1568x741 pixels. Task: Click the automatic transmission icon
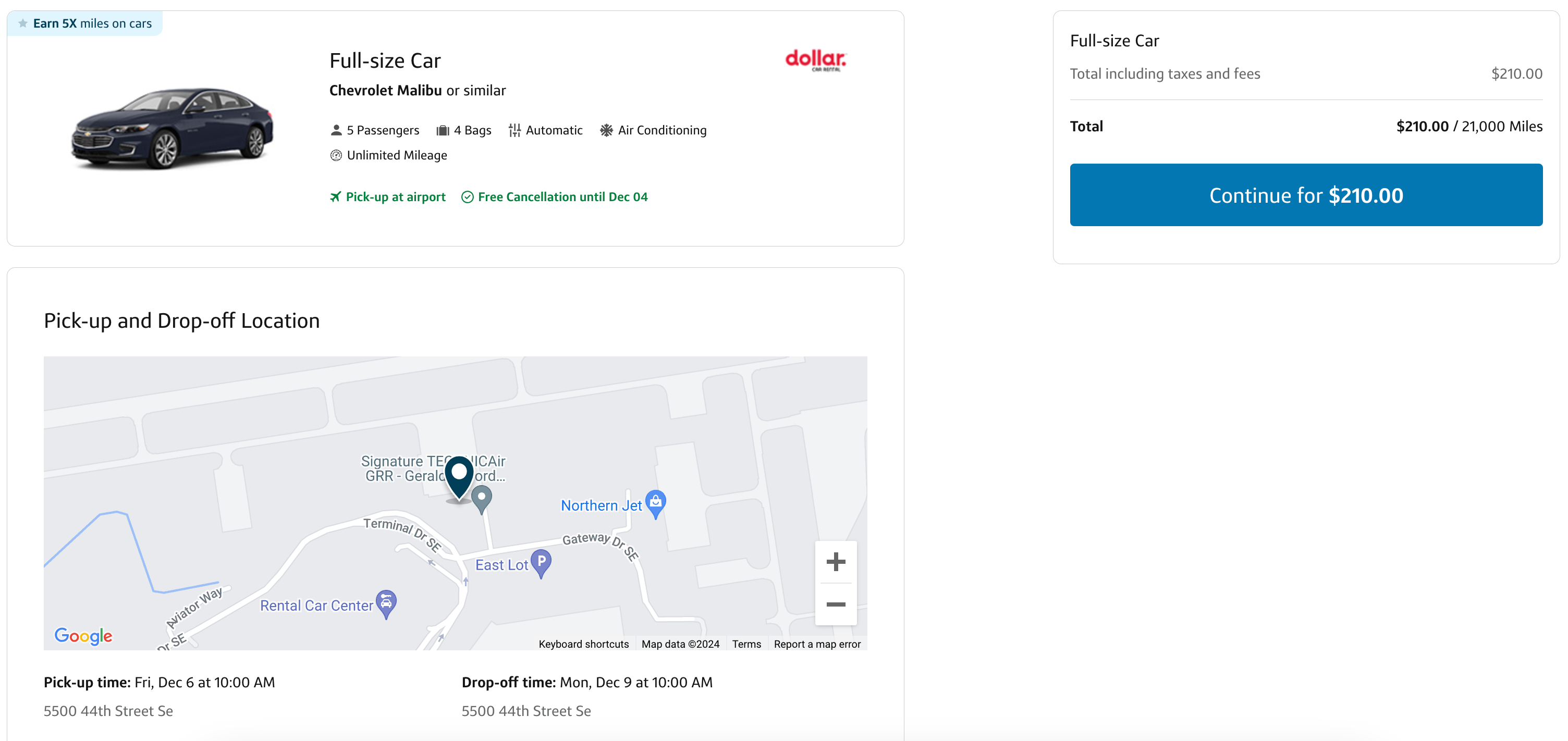point(515,129)
